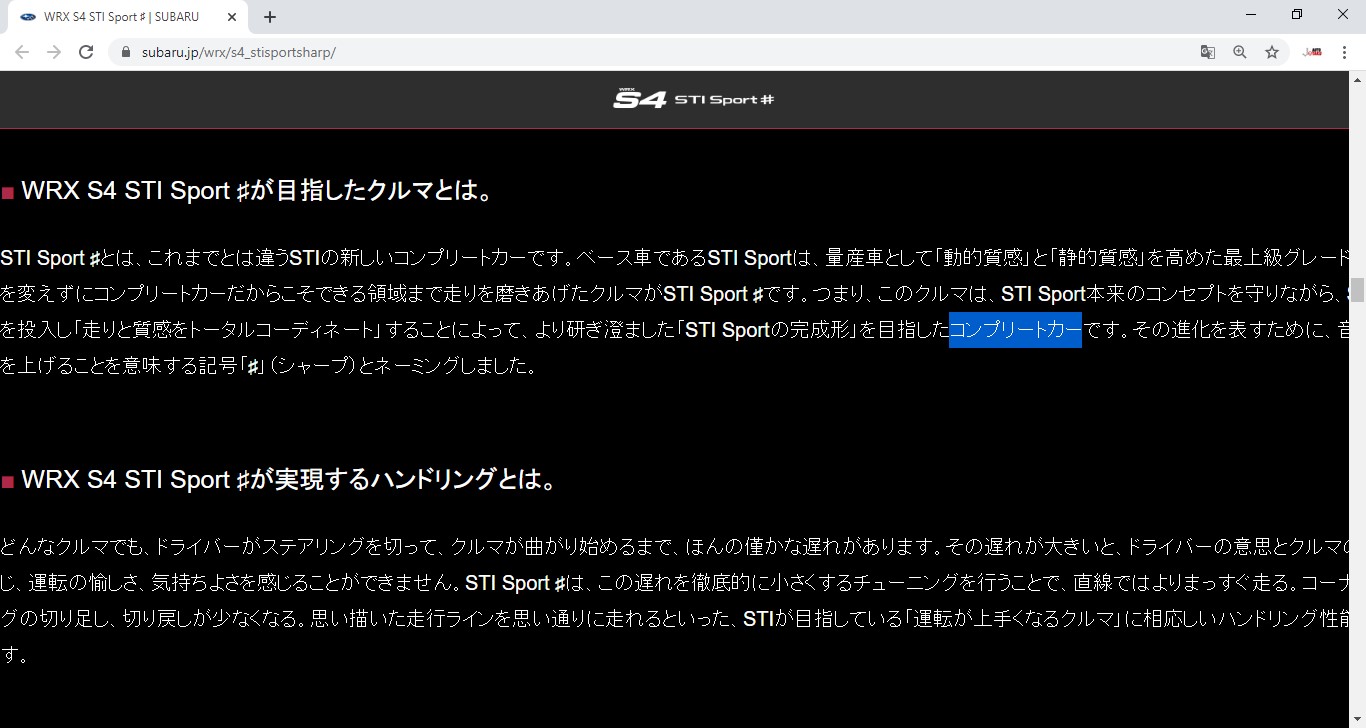Click heading 'WRX S4 STI Sport ♯が目指したクルマとは'
Viewport: 1366px width, 728px height.
(x=257, y=191)
